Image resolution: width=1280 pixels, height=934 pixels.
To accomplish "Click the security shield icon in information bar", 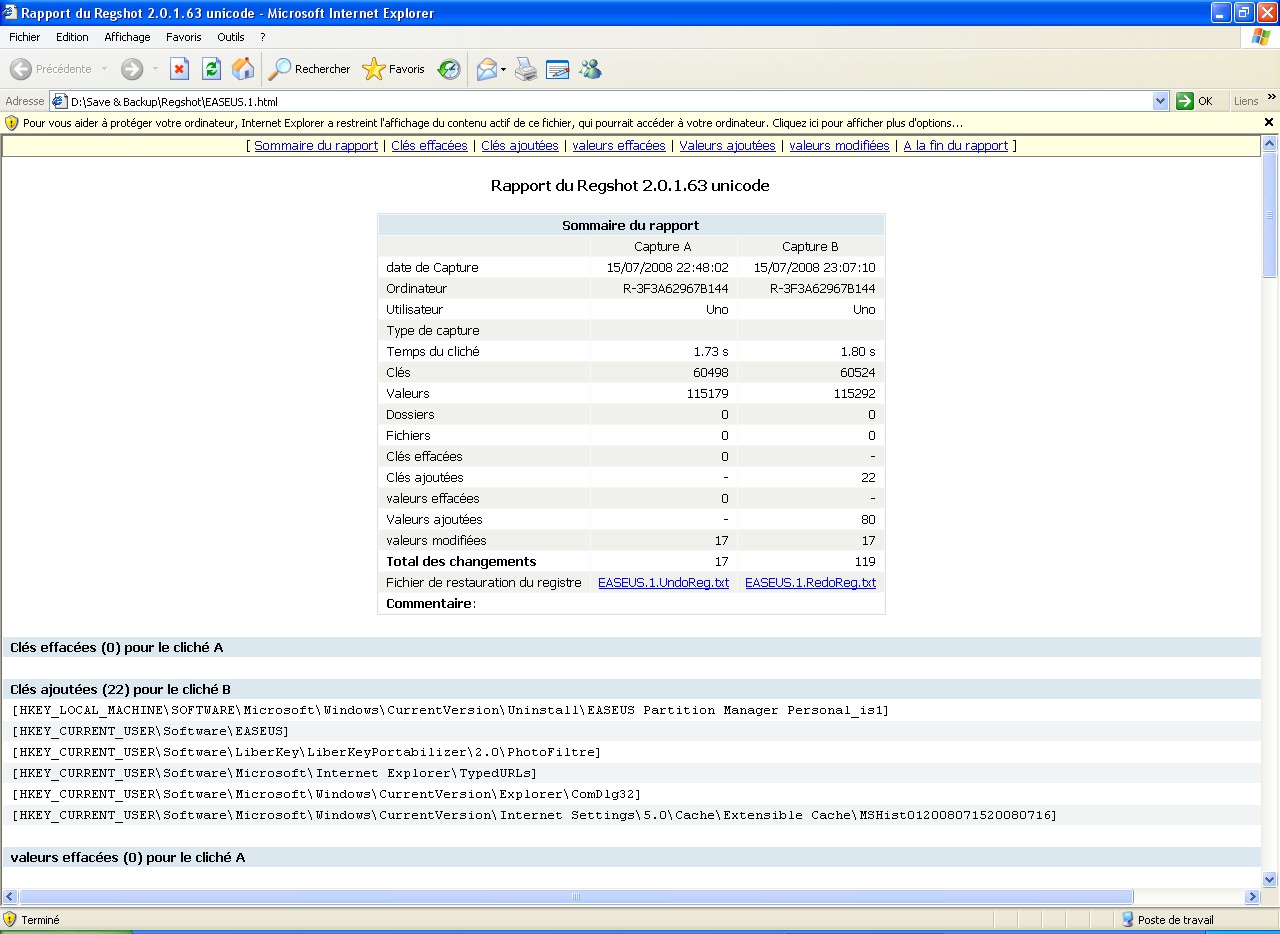I will coord(12,123).
